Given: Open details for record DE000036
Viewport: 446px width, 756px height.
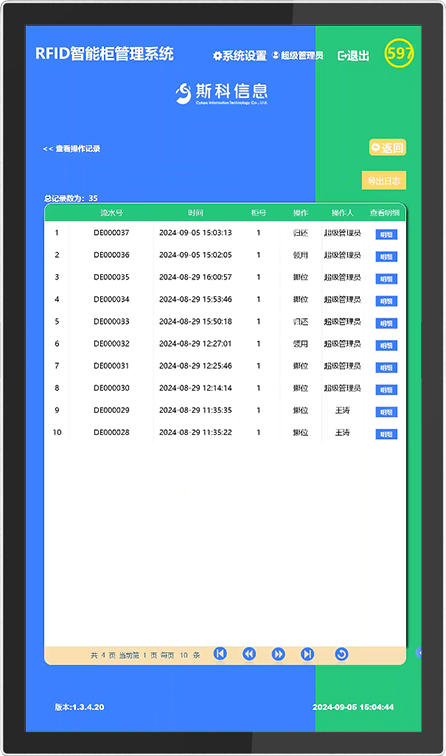Looking at the screenshot, I should pyautogui.click(x=386, y=256).
